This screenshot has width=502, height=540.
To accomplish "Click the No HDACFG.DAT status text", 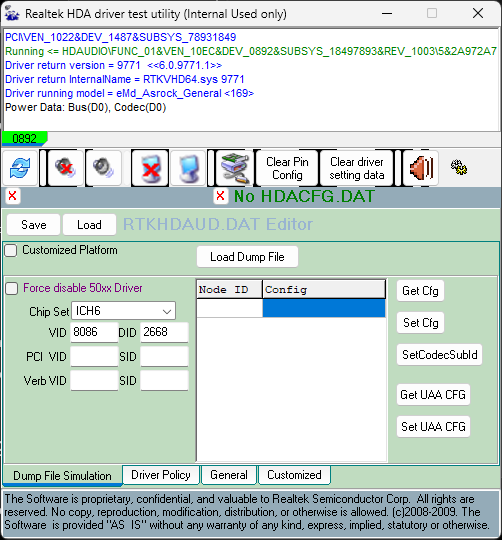I will click(x=304, y=196).
